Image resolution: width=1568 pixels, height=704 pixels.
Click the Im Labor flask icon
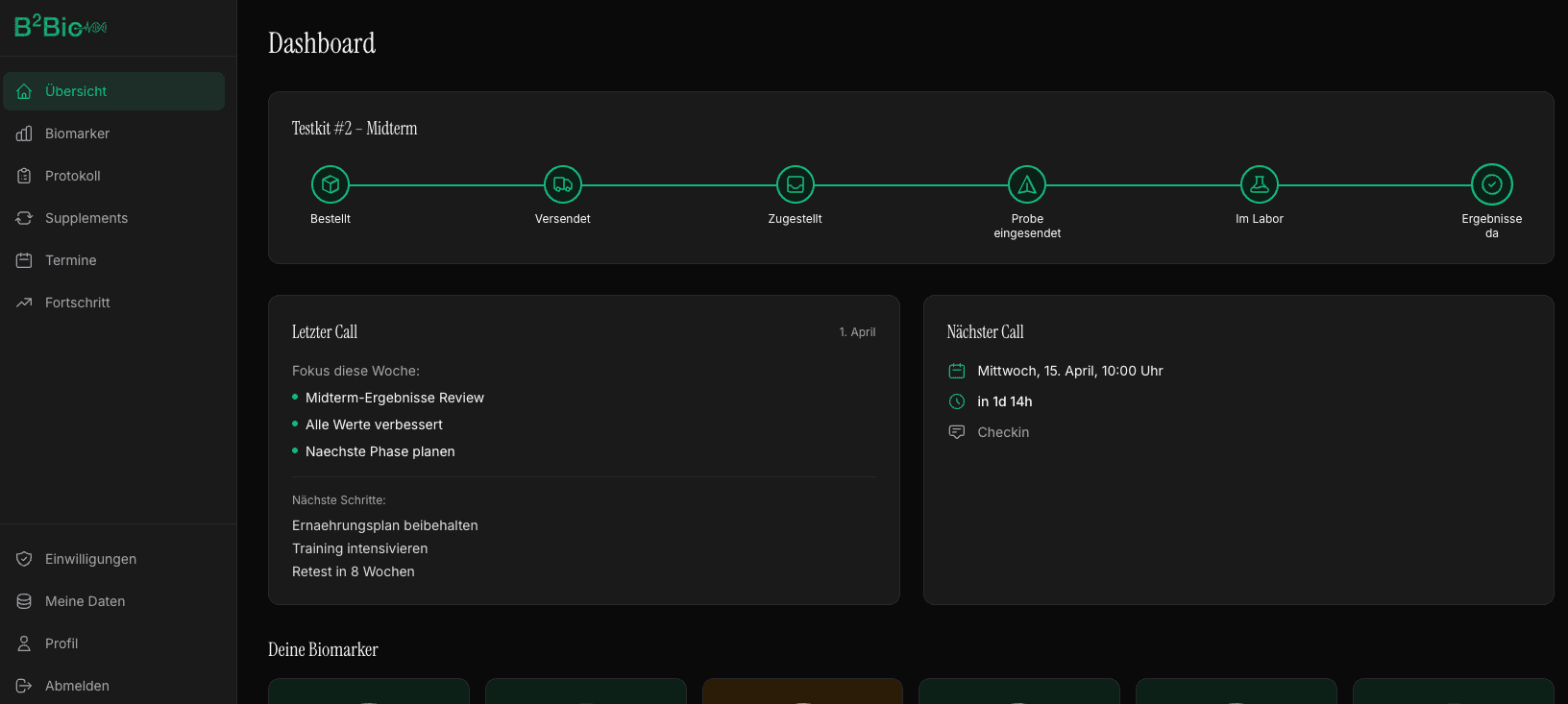(1260, 184)
